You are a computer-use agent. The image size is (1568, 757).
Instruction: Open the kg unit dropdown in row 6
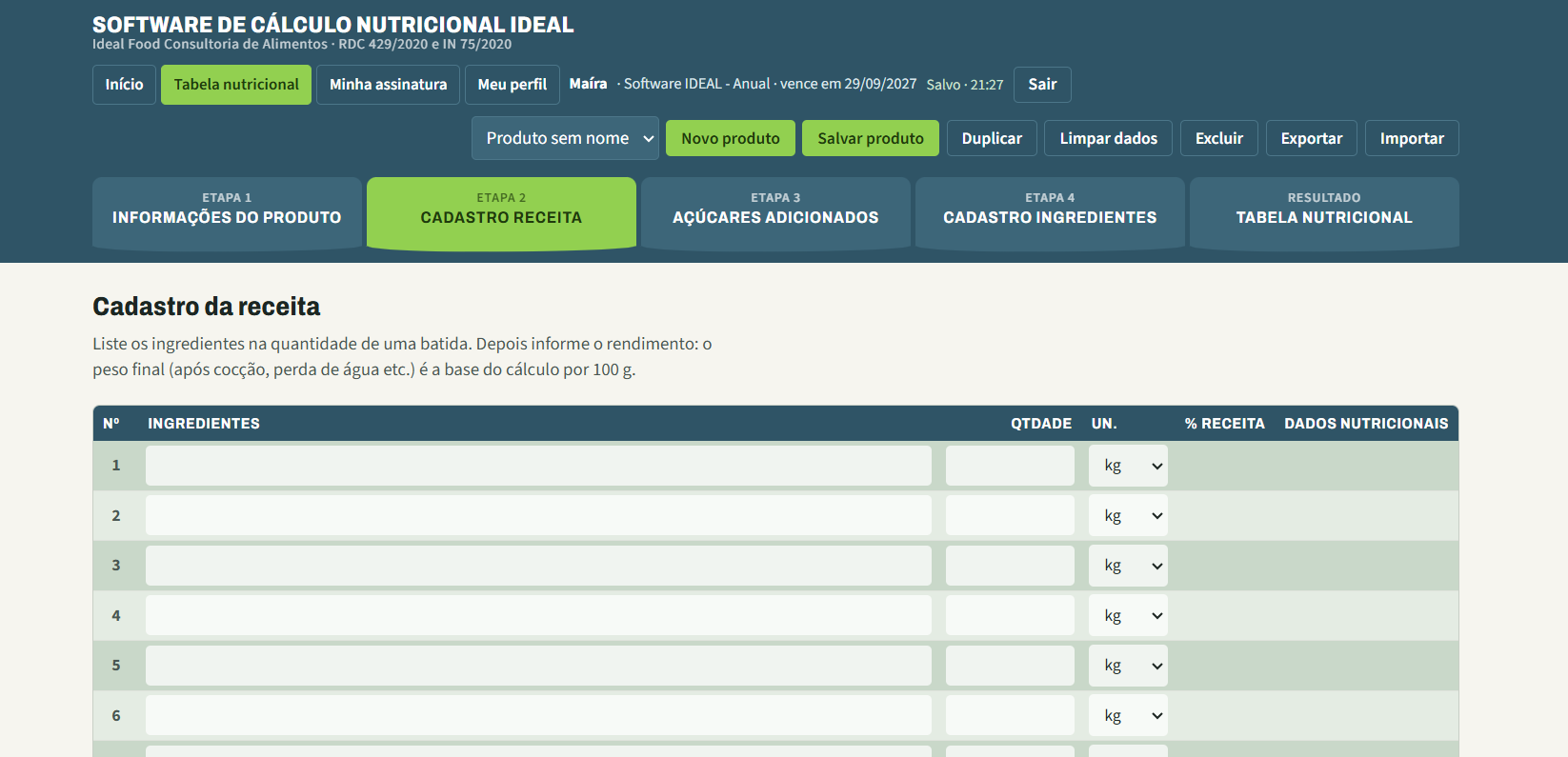tap(1128, 715)
